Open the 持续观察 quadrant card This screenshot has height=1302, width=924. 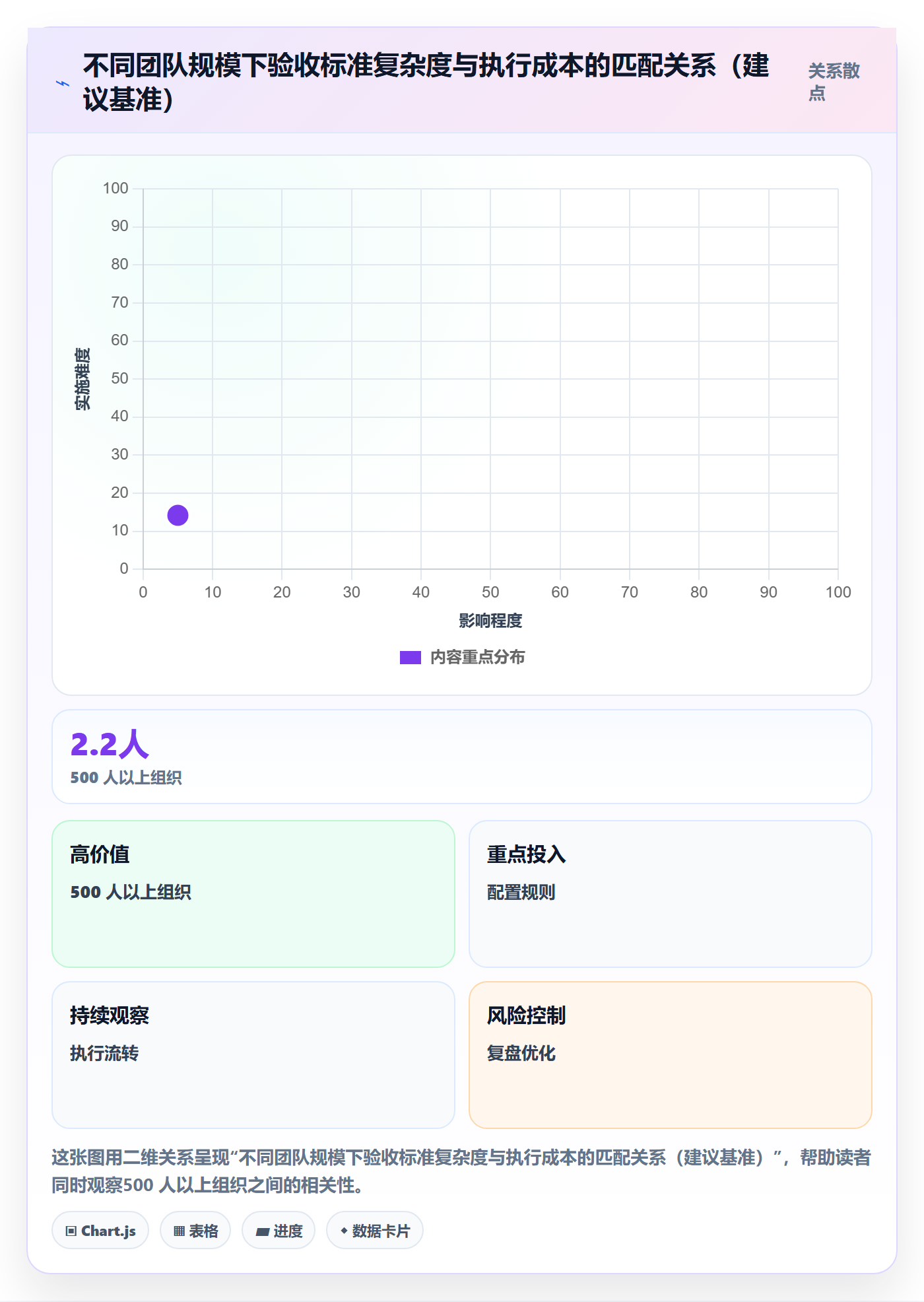(x=253, y=1055)
